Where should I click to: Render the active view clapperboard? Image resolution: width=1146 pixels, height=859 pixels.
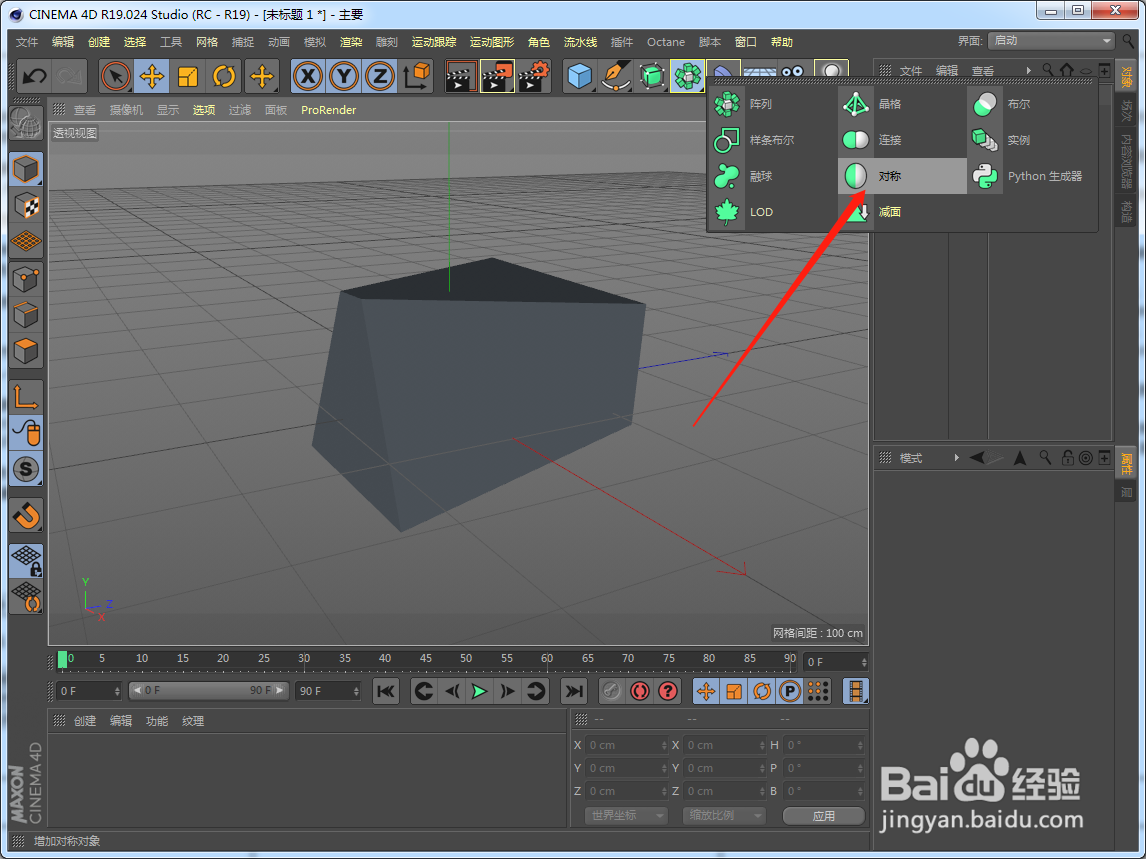tap(461, 76)
